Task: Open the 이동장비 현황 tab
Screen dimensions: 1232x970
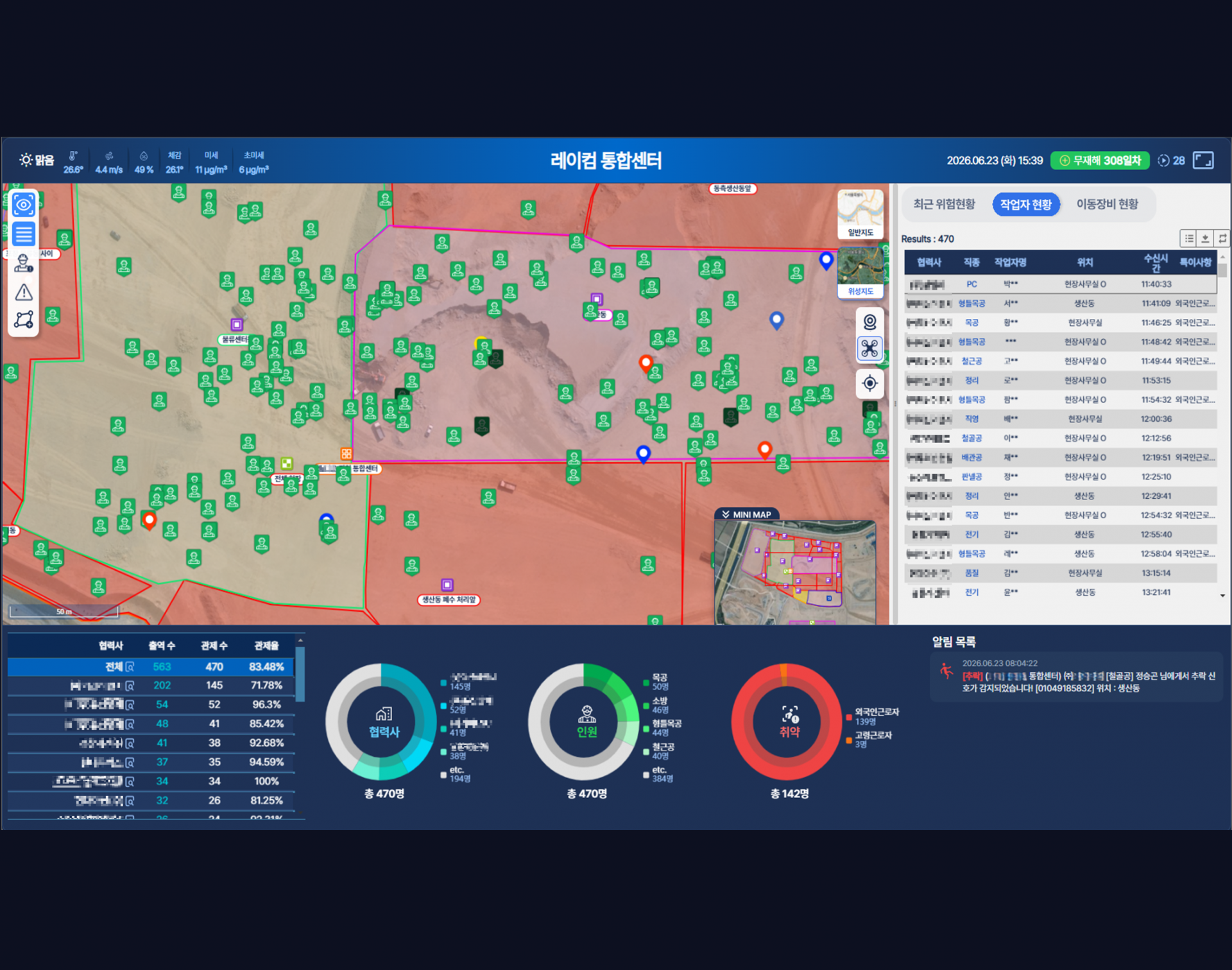Action: pos(1107,204)
